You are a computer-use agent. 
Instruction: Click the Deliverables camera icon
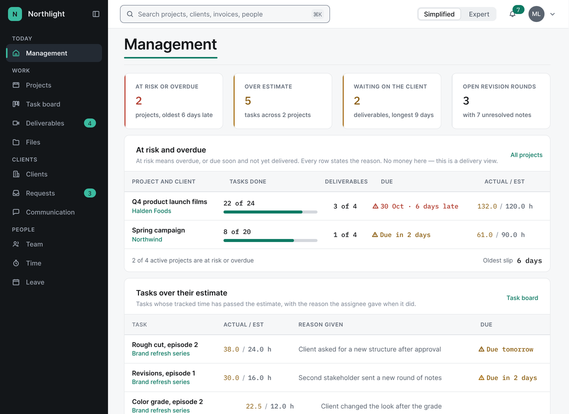pyautogui.click(x=16, y=123)
